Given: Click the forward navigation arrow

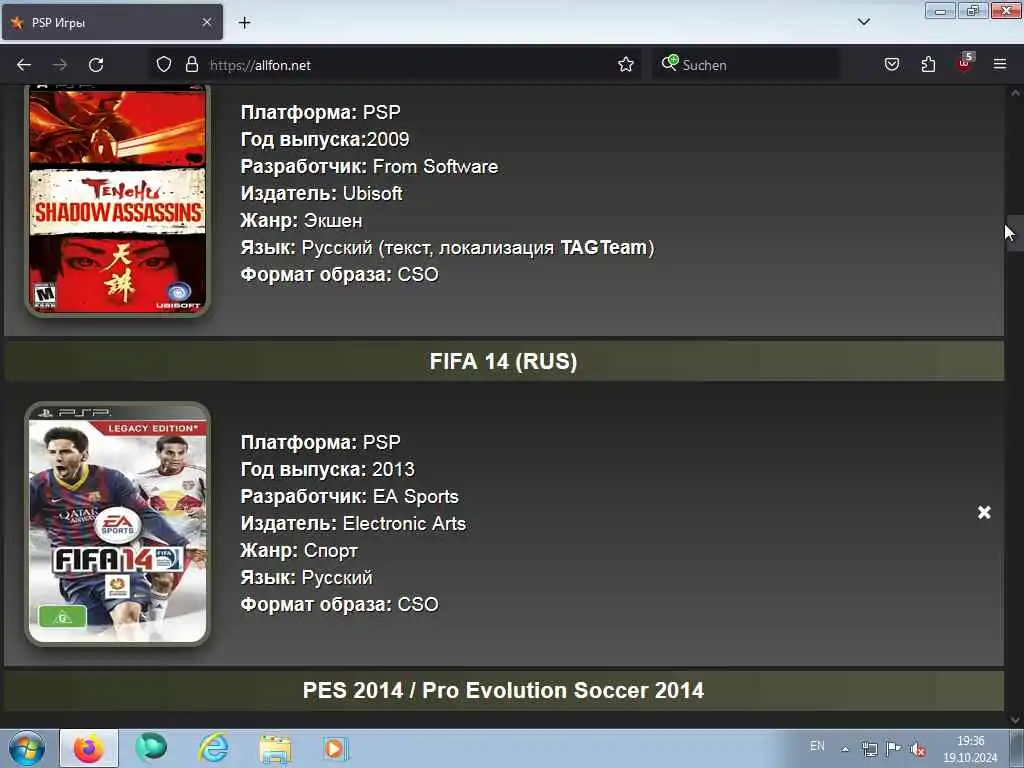Looking at the screenshot, I should [x=59, y=65].
